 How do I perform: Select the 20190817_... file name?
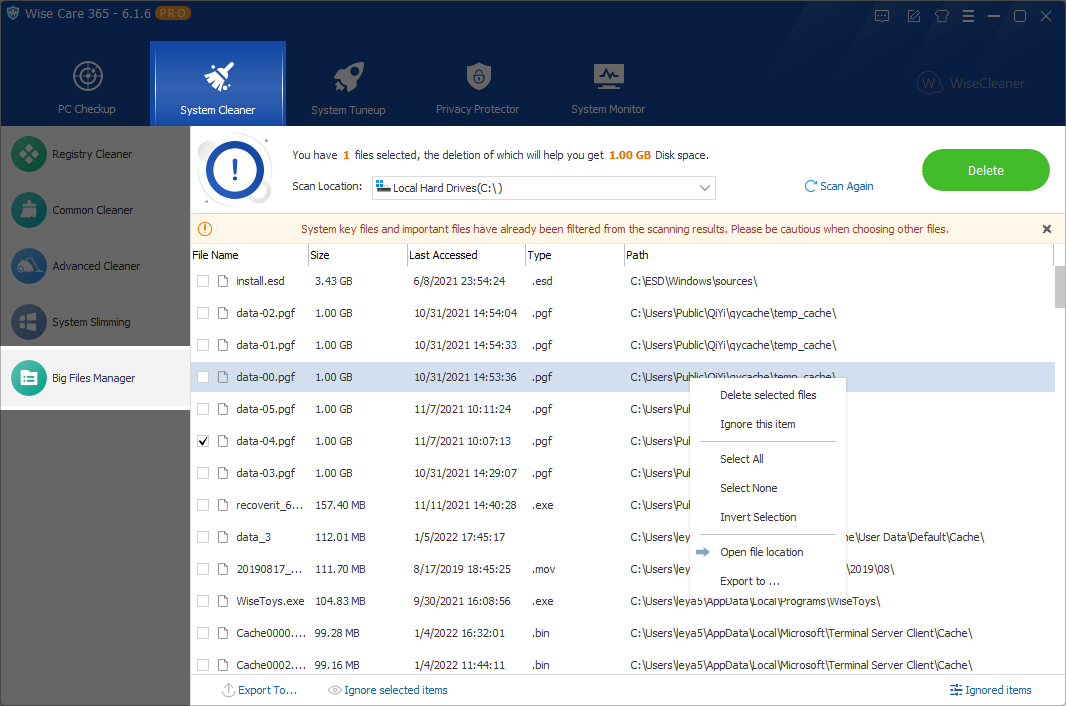[x=269, y=569]
